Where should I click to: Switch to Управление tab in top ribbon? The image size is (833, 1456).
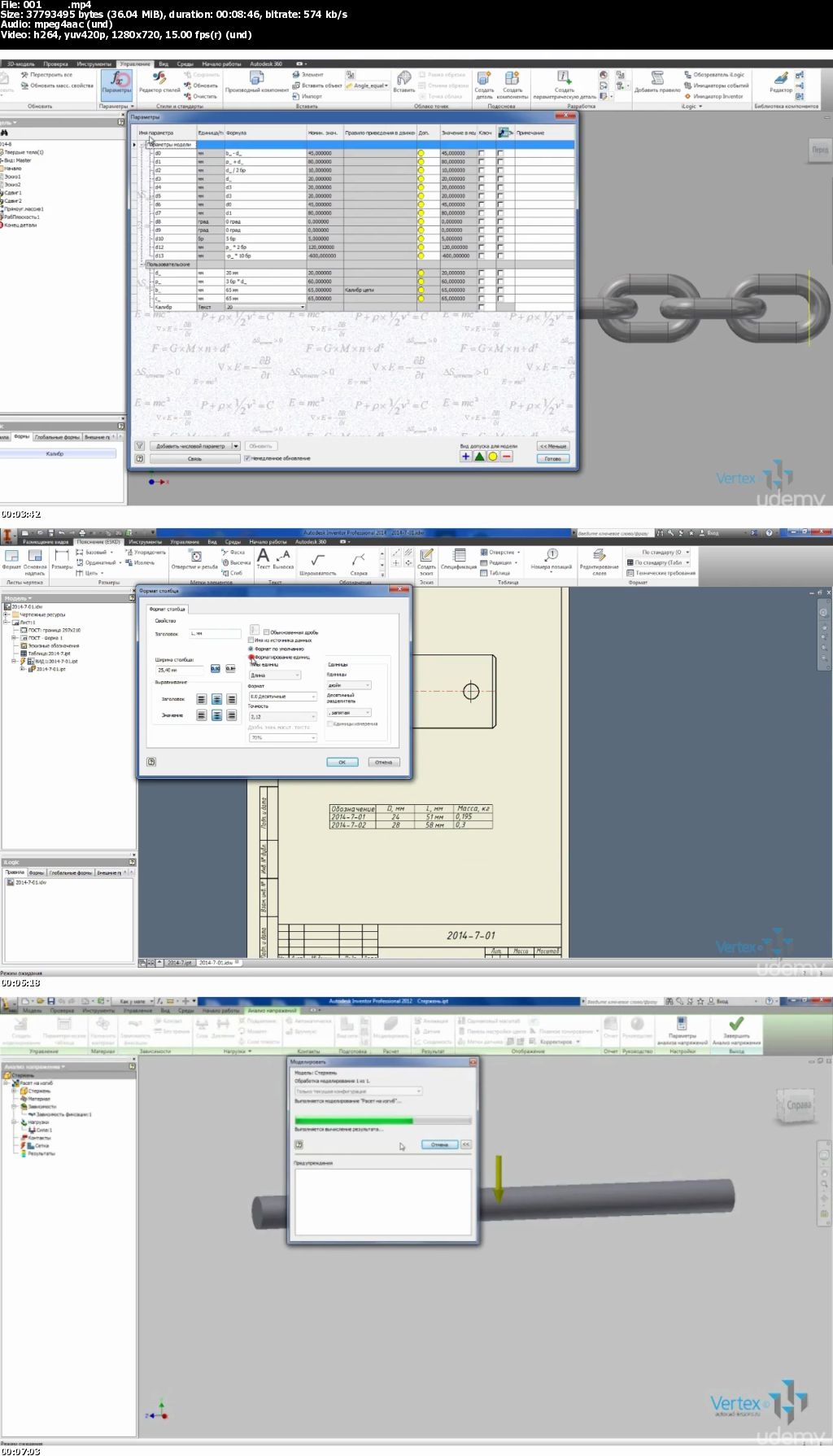[135, 63]
